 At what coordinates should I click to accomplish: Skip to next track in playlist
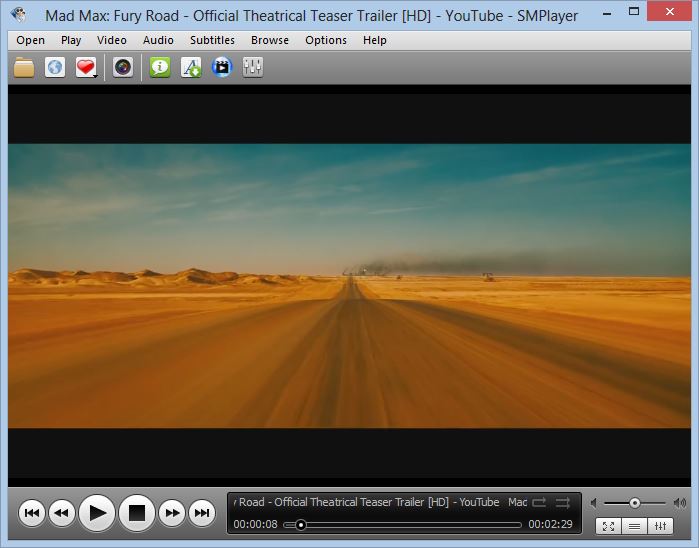coord(202,513)
